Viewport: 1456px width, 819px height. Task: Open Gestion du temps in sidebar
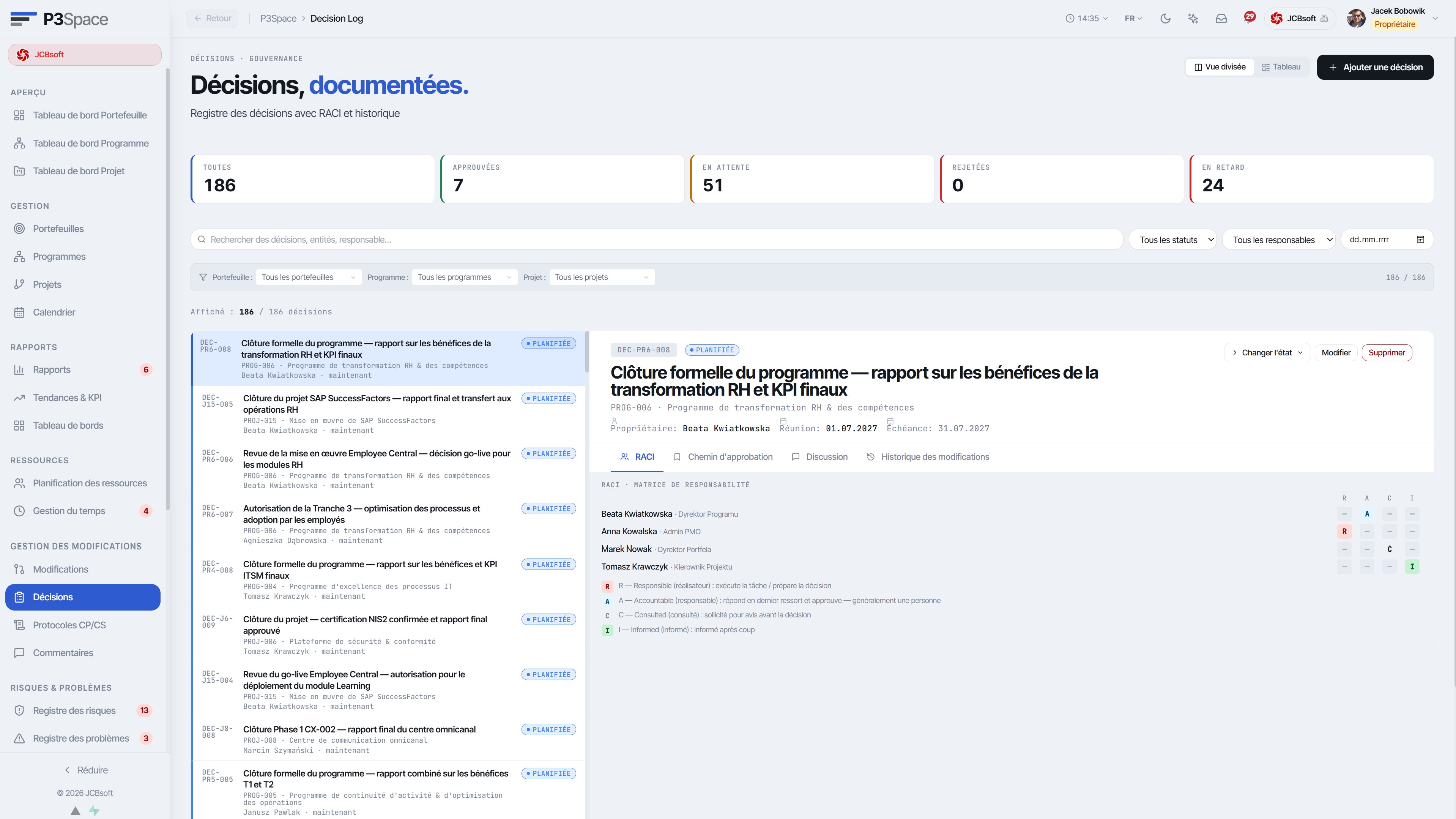point(83,511)
